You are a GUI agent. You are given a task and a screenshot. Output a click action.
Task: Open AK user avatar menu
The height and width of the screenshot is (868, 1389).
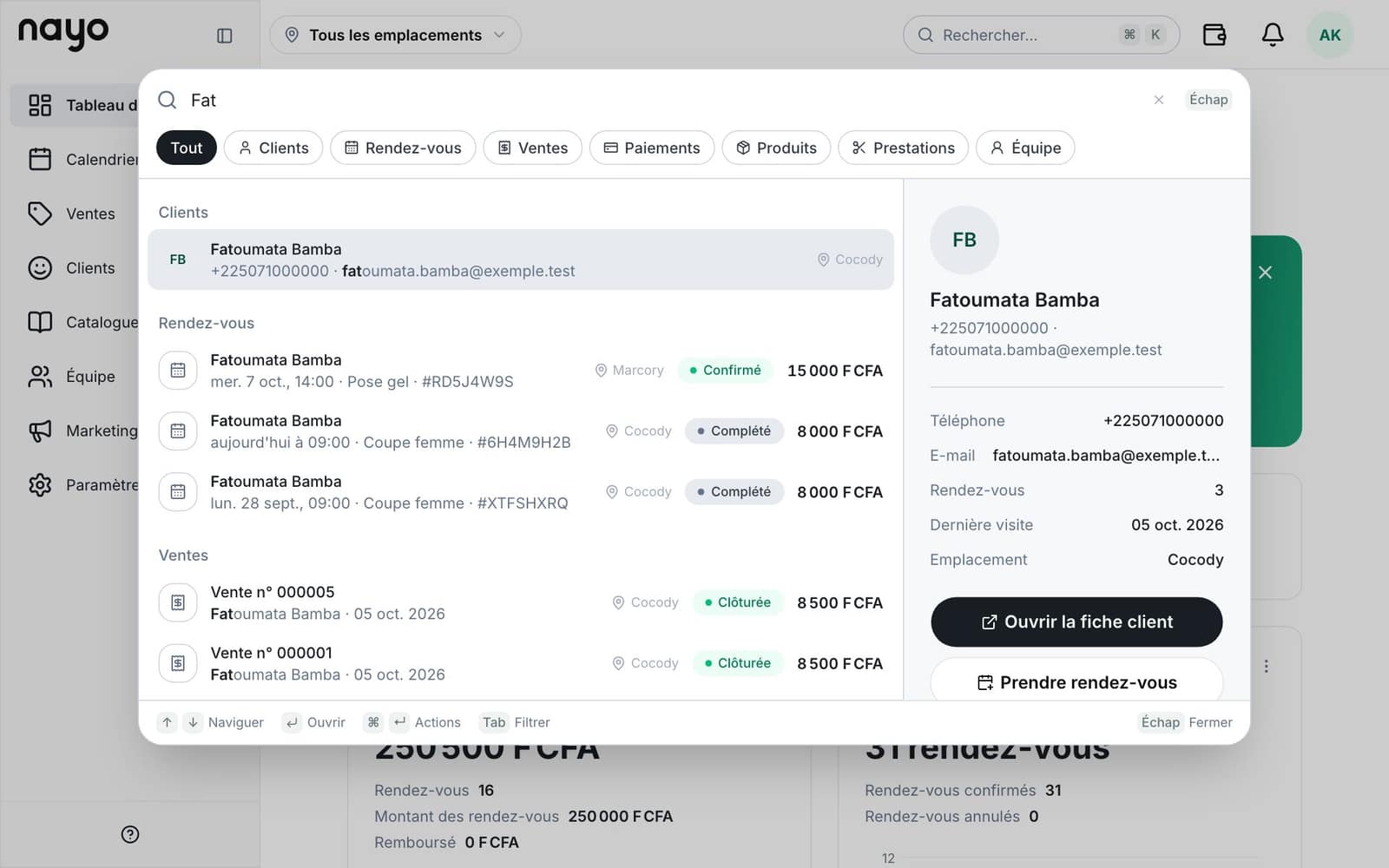pos(1330,35)
